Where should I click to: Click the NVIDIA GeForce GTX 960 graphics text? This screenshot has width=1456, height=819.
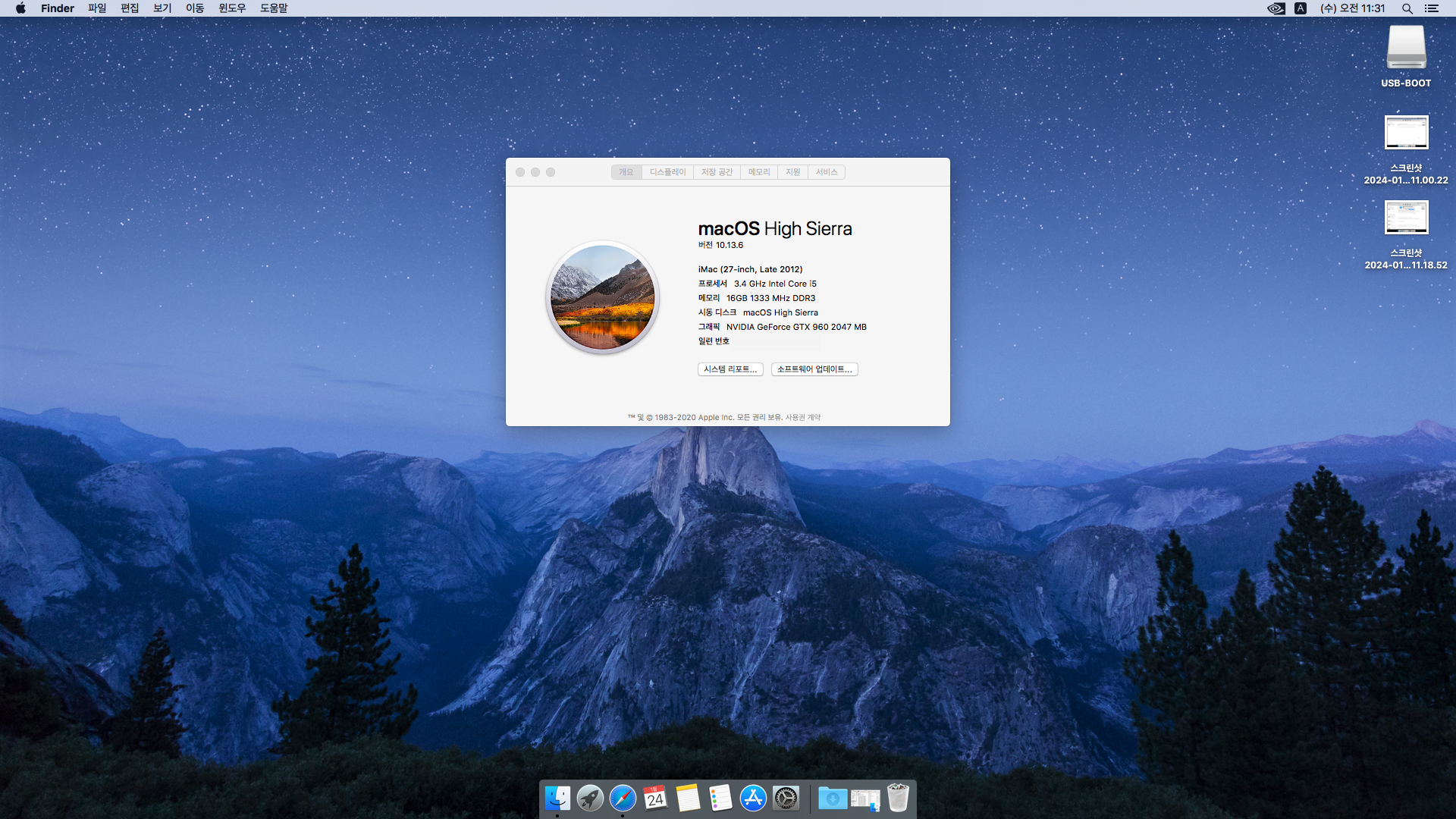coord(796,327)
